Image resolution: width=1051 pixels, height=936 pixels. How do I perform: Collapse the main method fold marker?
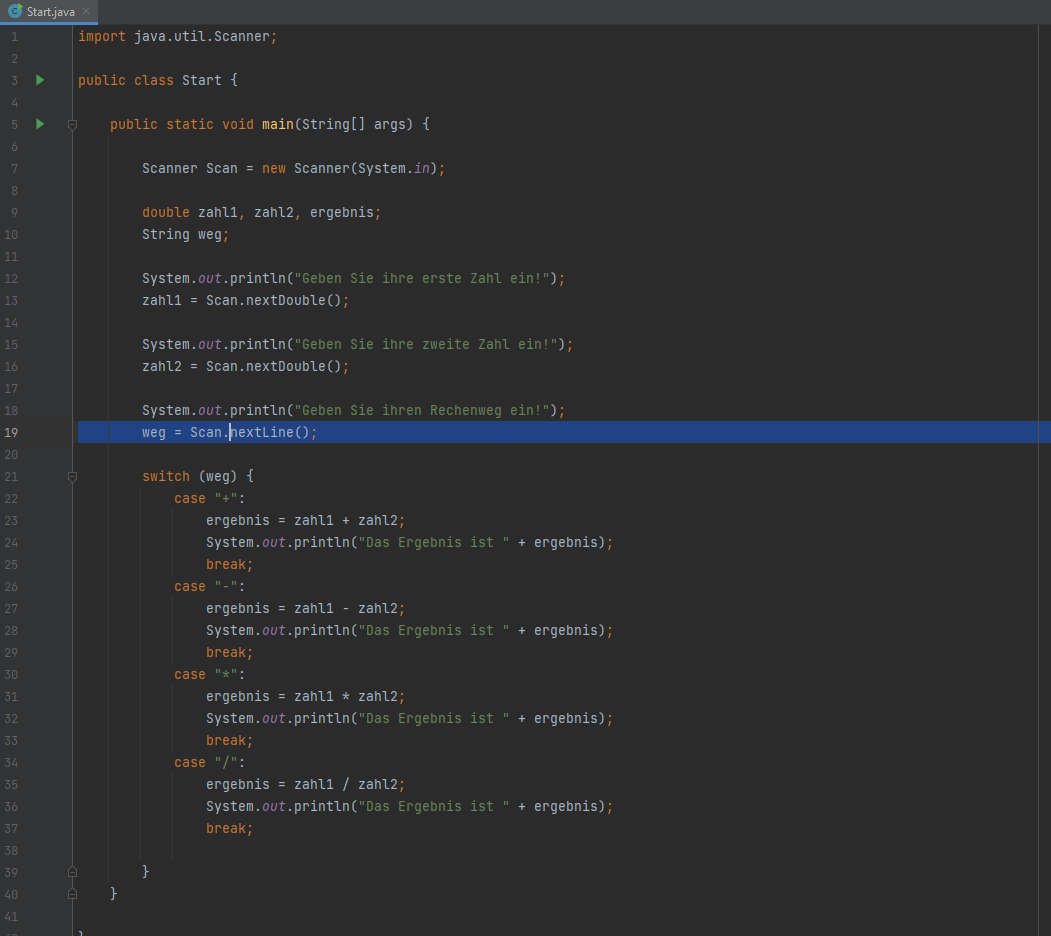click(72, 125)
